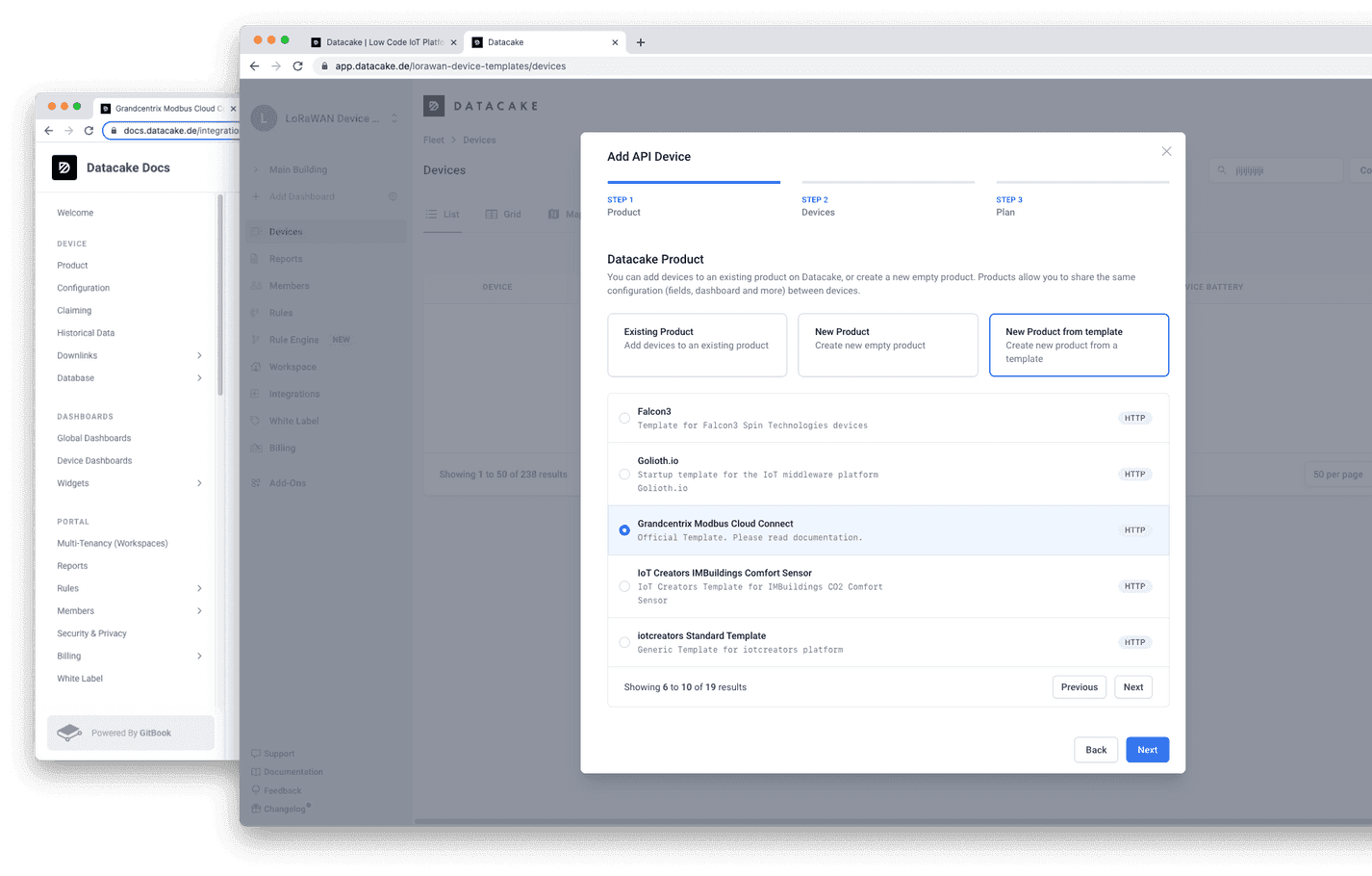The width and height of the screenshot is (1372, 876).
Task: Click the Workspace icon in app sidebar
Action: coord(256,367)
